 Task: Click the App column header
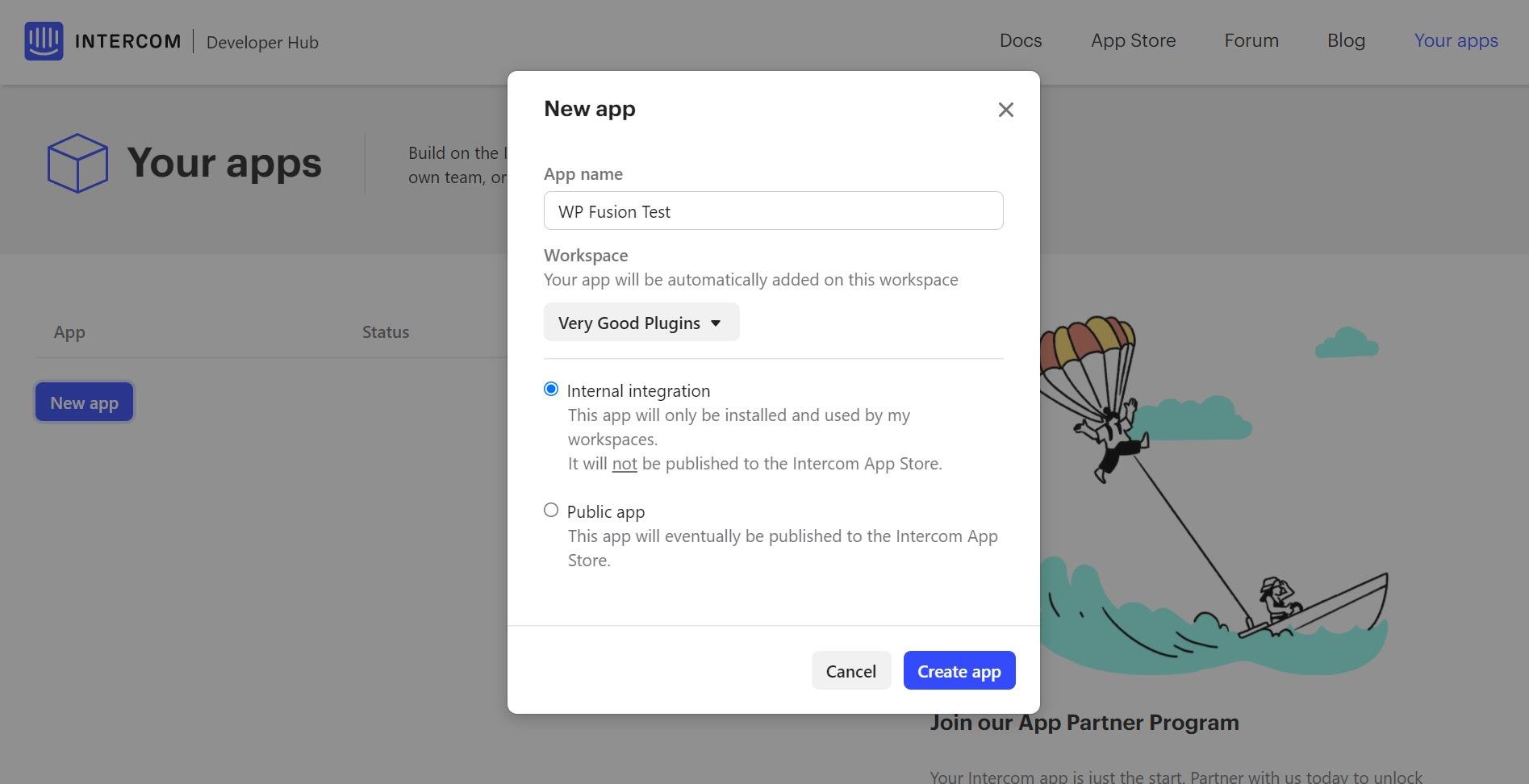click(69, 332)
